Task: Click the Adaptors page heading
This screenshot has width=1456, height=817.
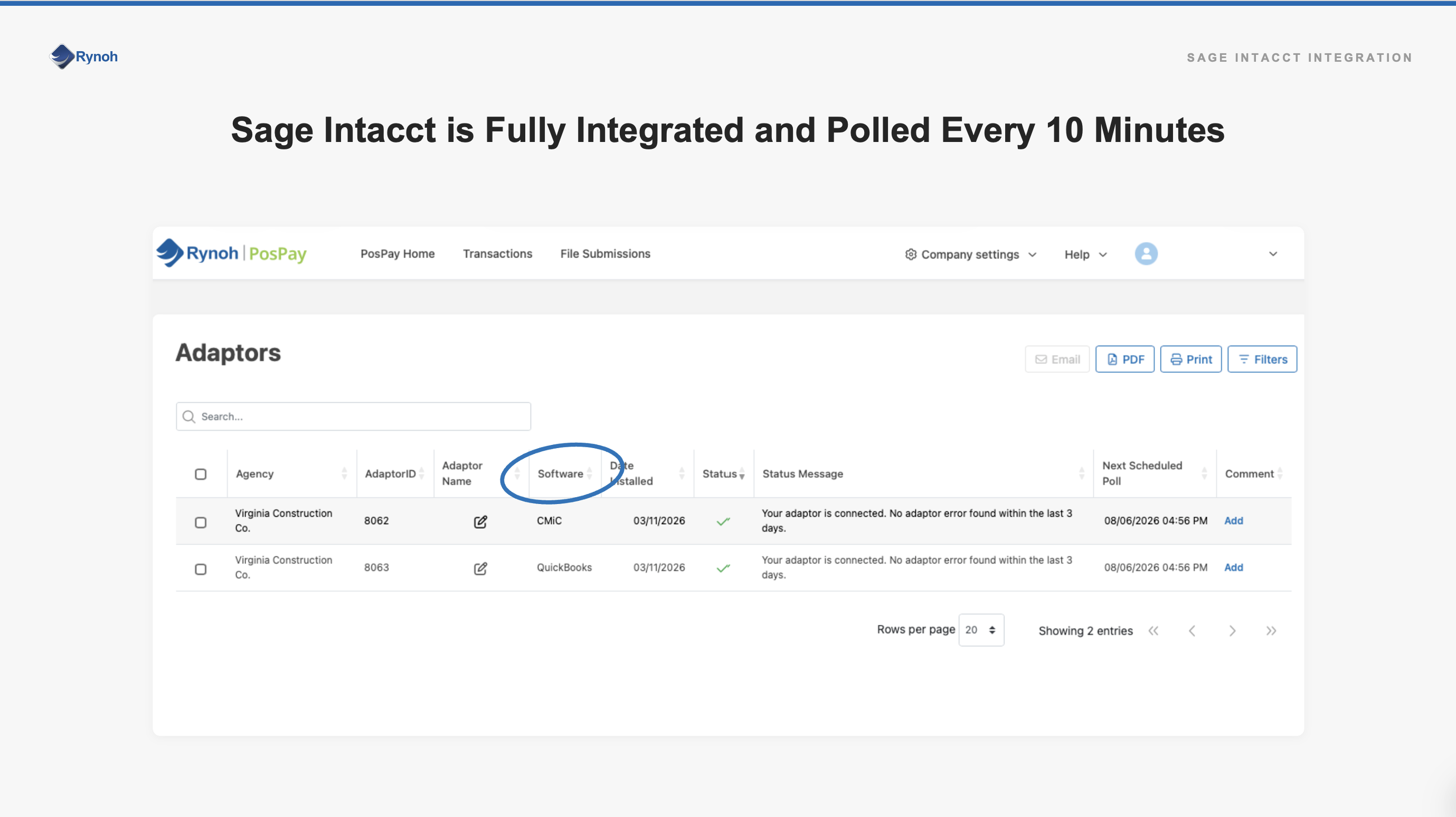Action: tap(228, 353)
